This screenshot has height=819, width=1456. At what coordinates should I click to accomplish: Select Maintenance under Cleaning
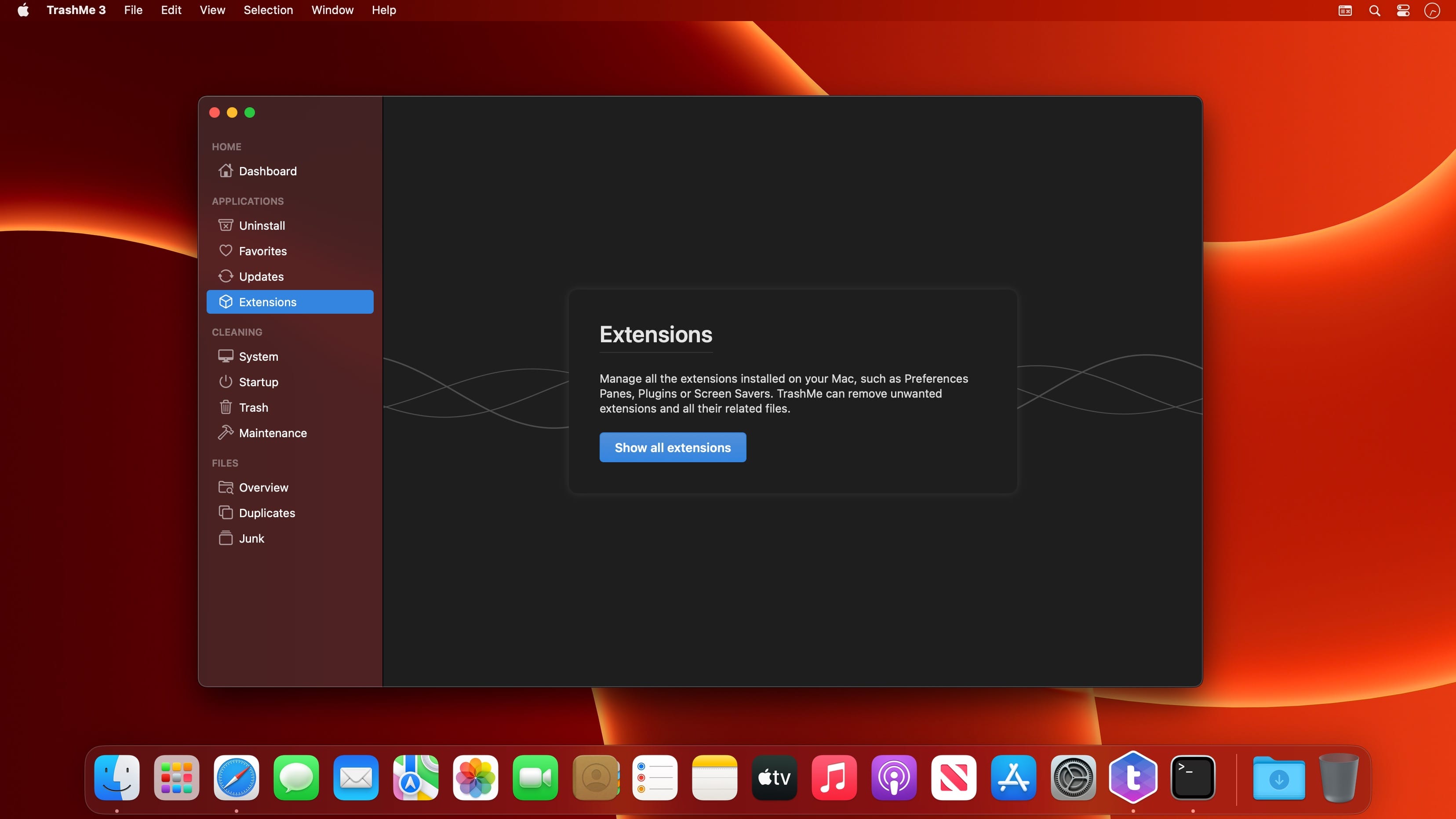[290, 433]
